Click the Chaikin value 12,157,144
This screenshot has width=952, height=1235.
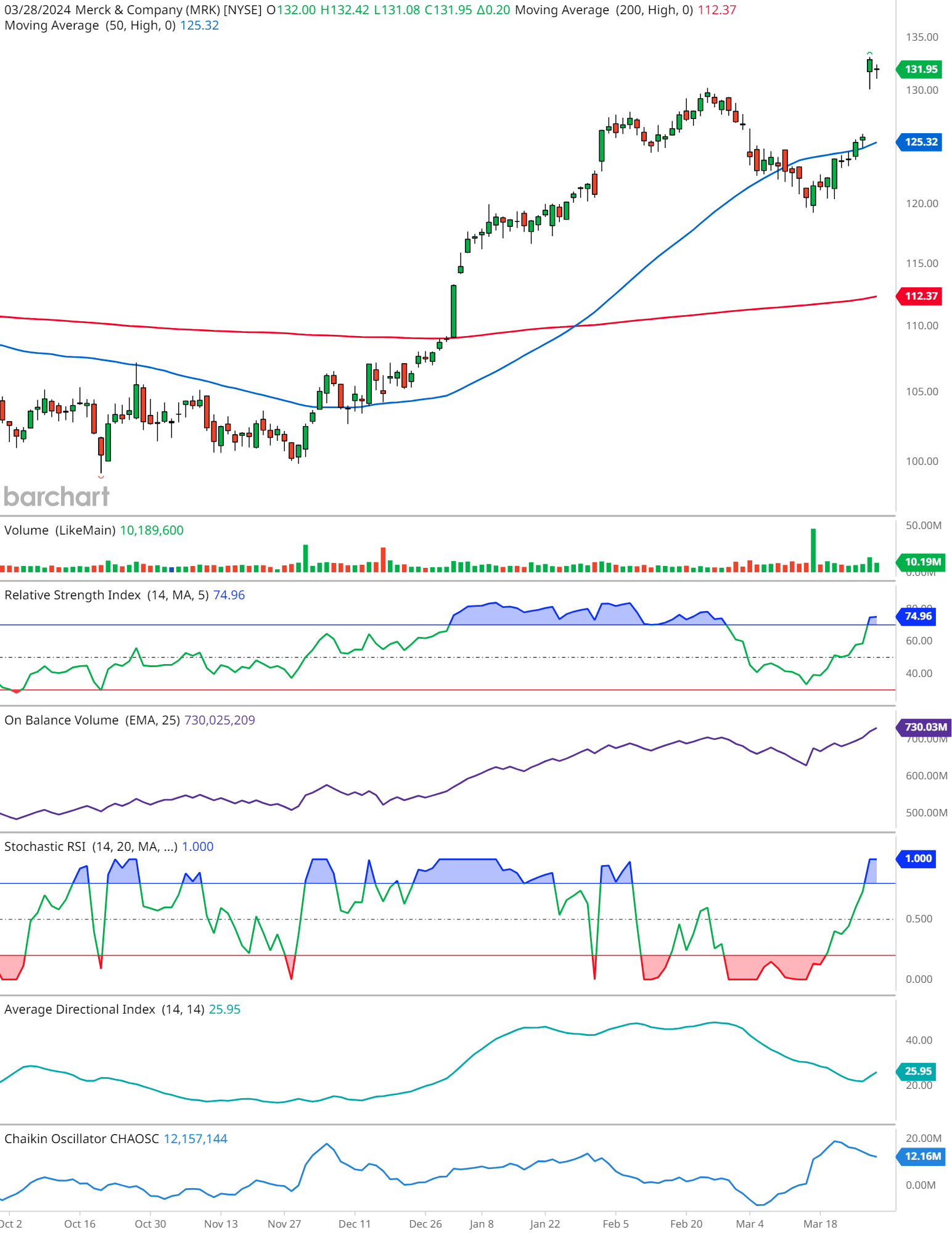tap(195, 1139)
